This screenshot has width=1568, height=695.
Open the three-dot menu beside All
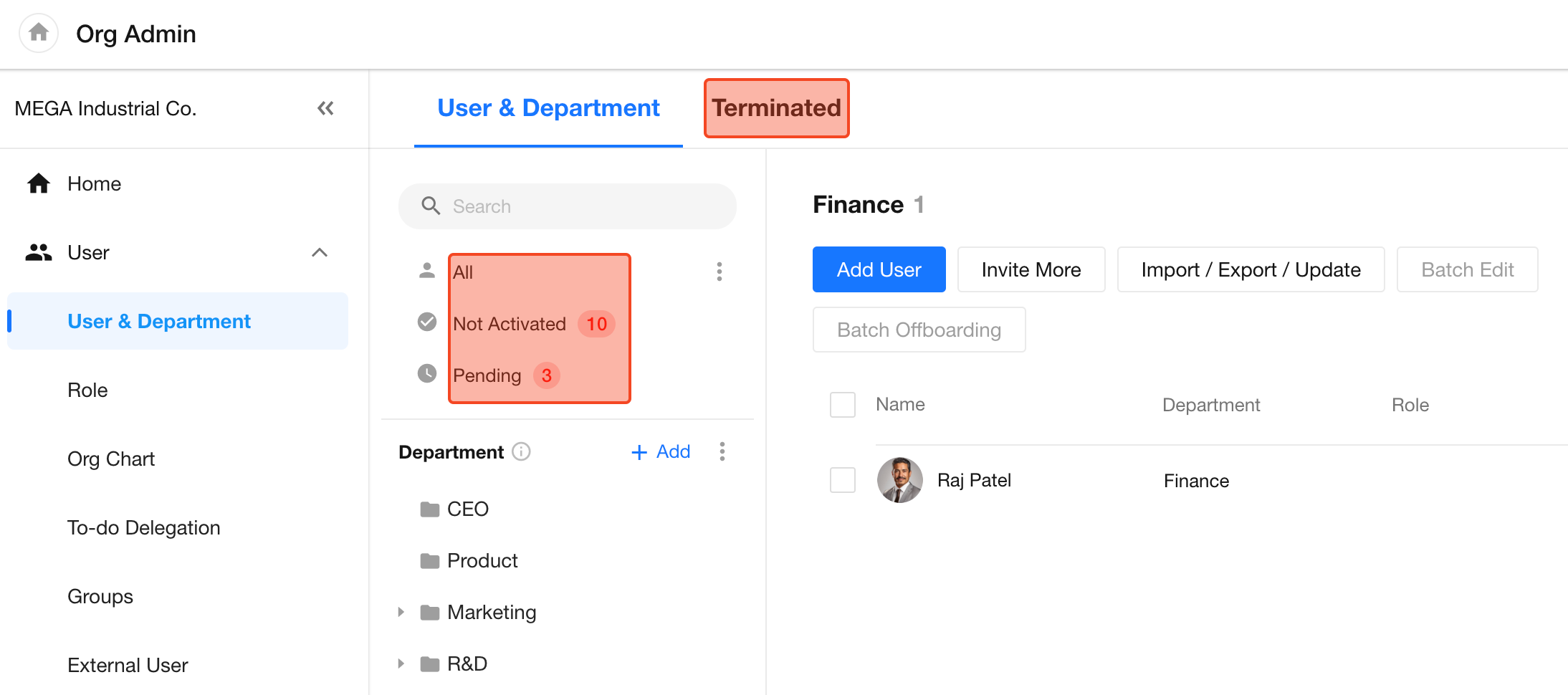pos(720,272)
